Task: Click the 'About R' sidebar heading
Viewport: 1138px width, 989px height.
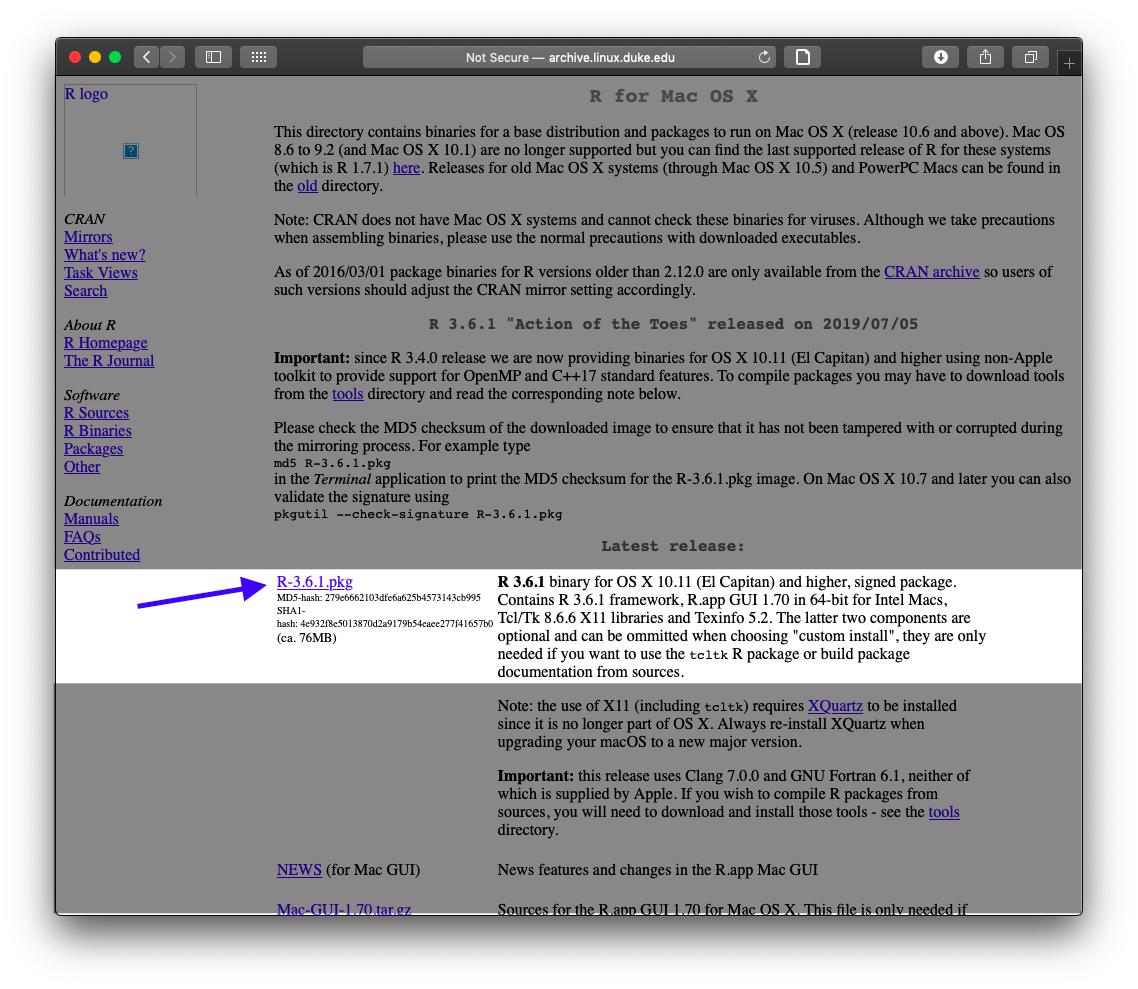Action: (x=89, y=325)
